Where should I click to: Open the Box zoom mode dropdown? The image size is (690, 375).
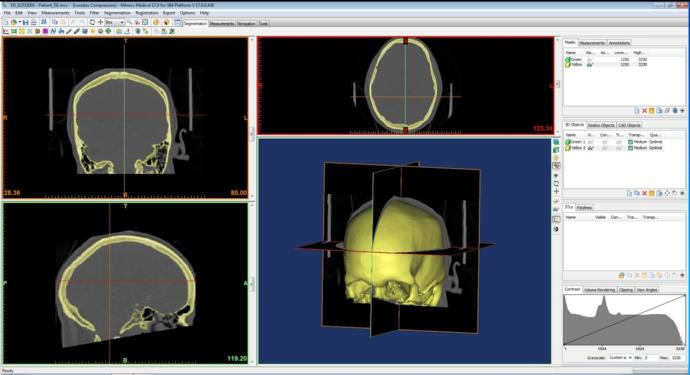pos(114,22)
